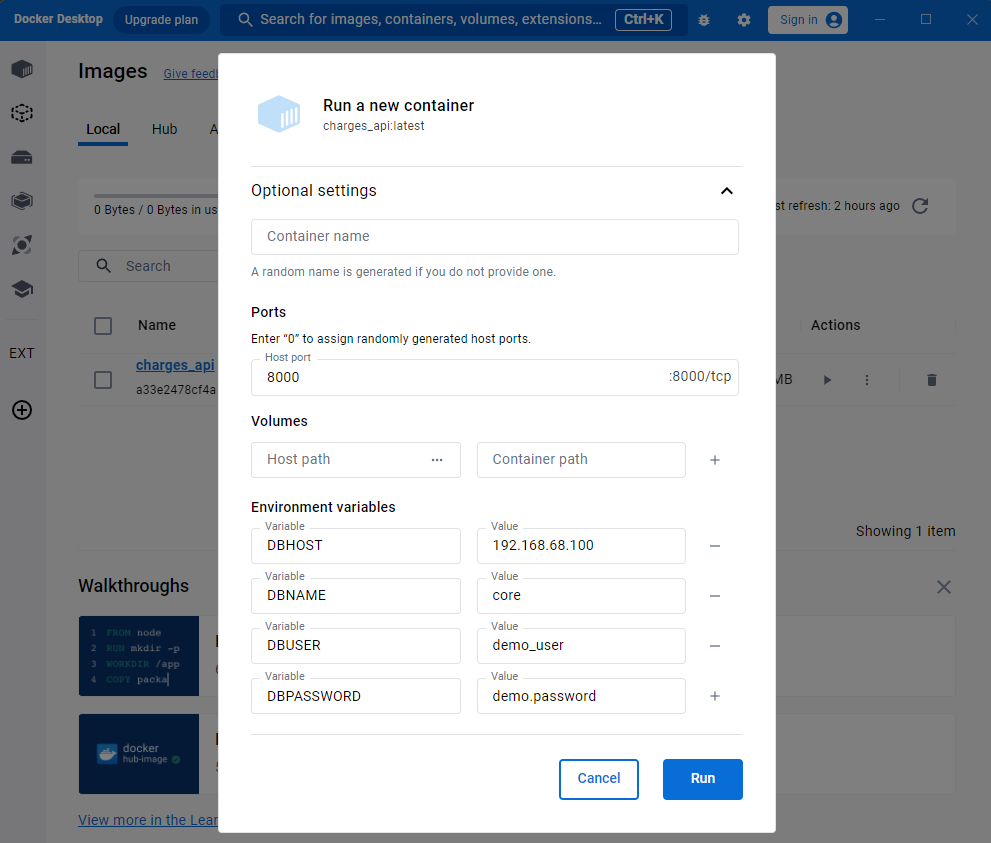
Task: Run charges_api image with play icon
Action: click(x=827, y=380)
